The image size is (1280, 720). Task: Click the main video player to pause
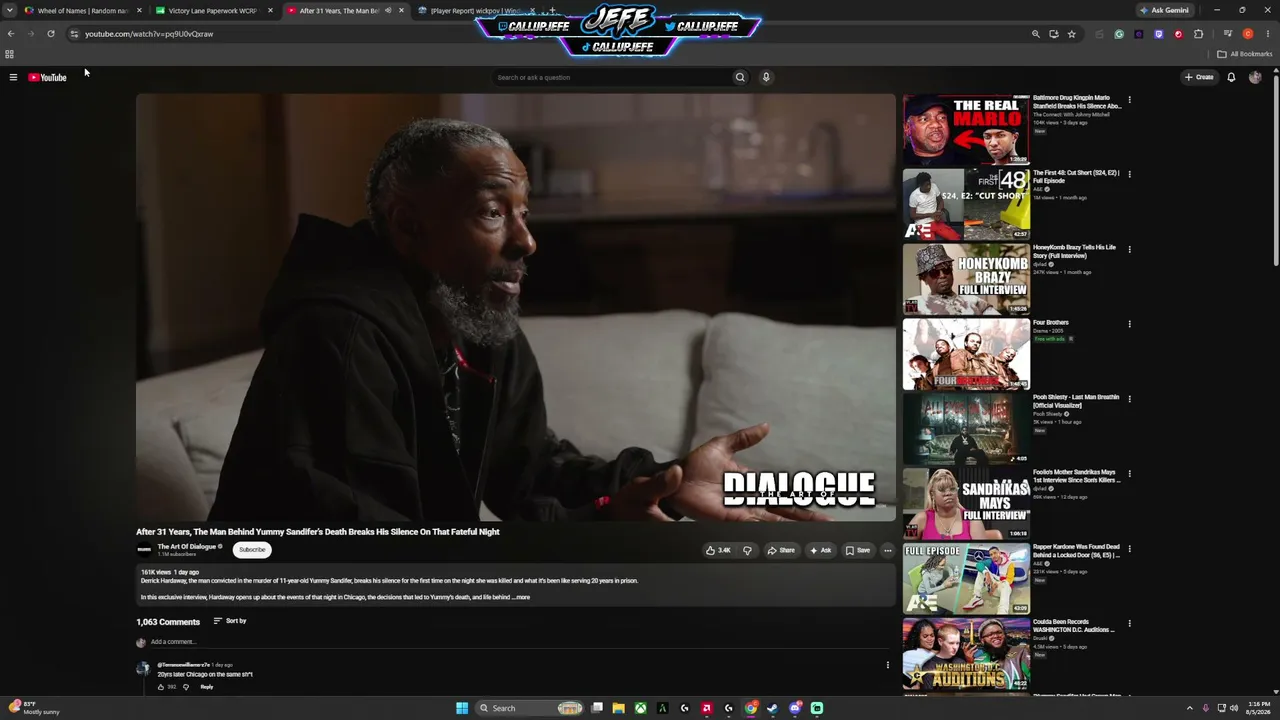516,307
